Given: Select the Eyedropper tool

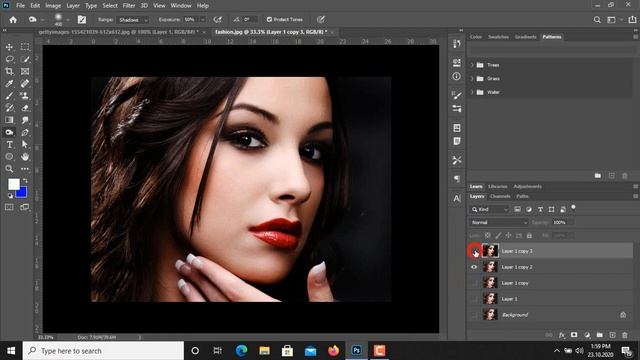Looking at the screenshot, I should click(9, 84).
